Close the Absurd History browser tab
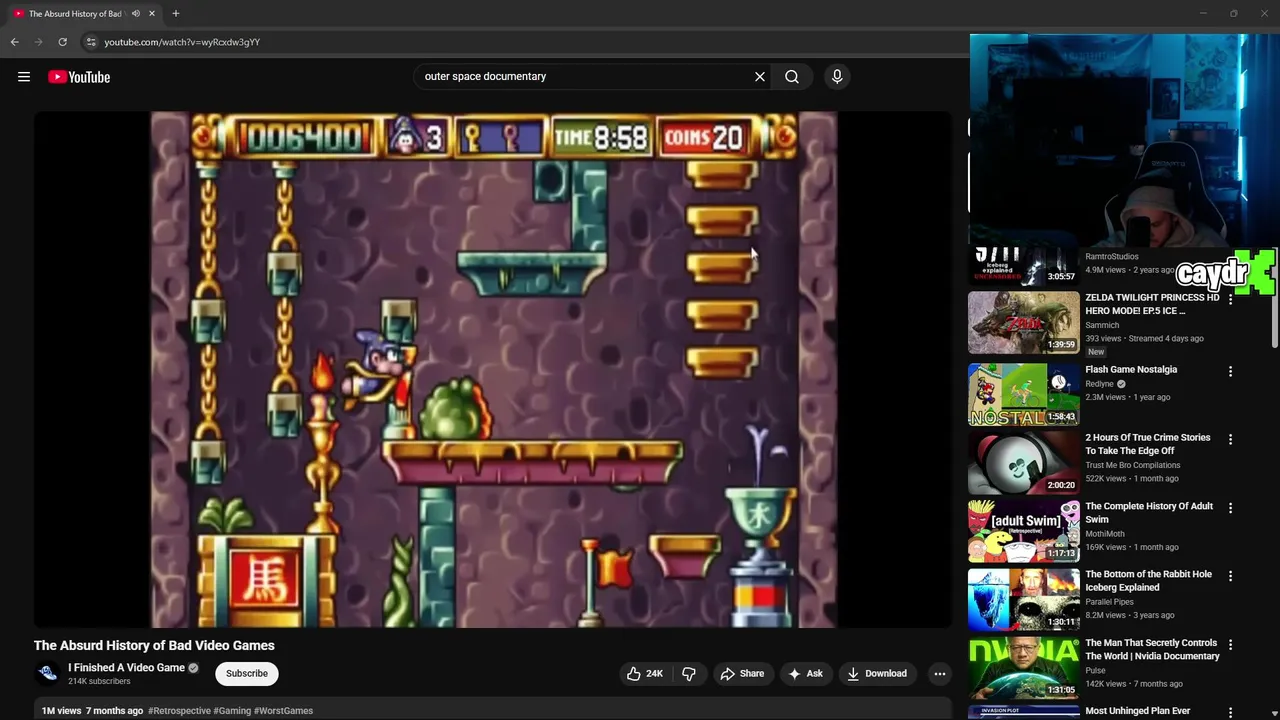This screenshot has height=720, width=1280. coord(152,13)
